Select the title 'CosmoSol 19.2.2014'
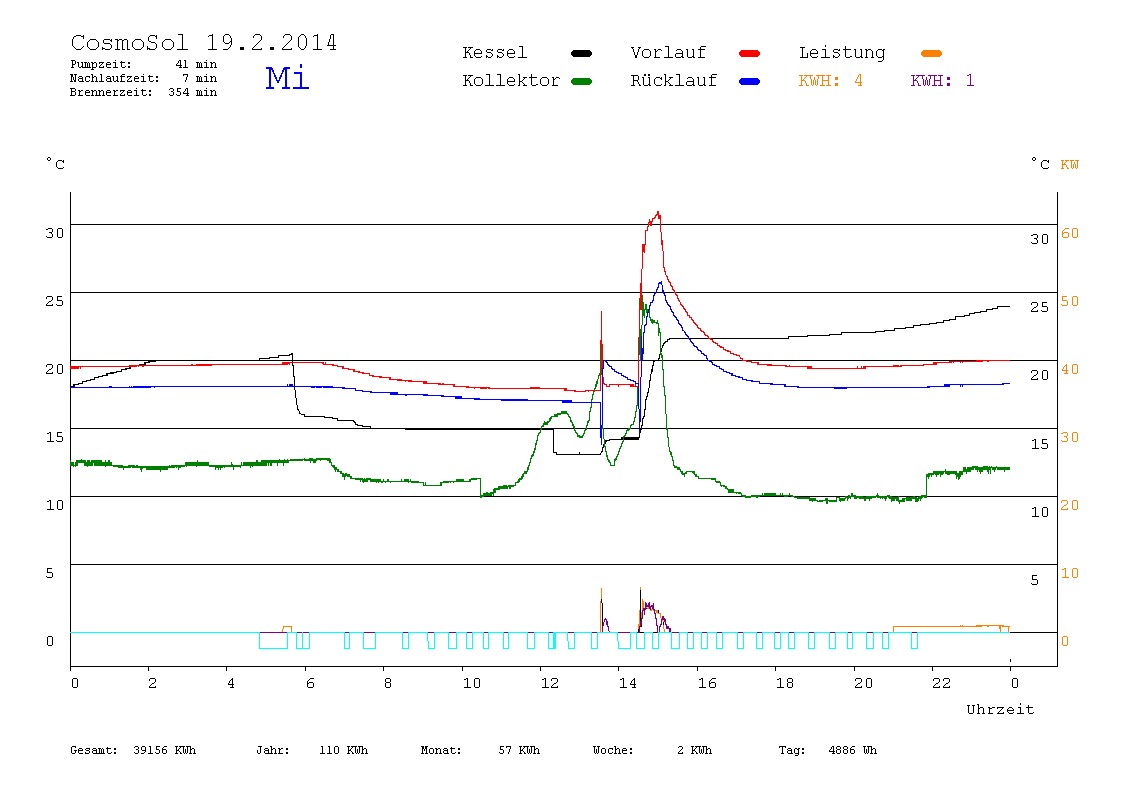The width and height of the screenshot is (1148, 812). coord(204,42)
